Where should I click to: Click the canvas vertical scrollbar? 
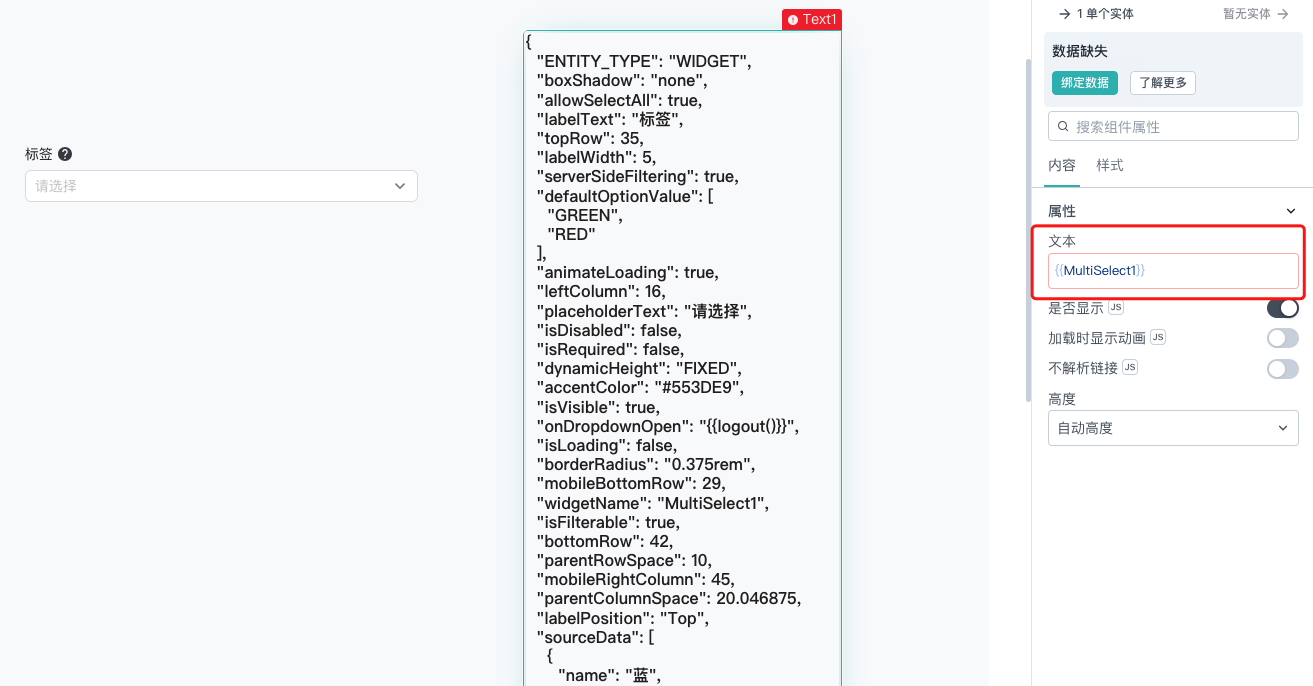[1027, 230]
